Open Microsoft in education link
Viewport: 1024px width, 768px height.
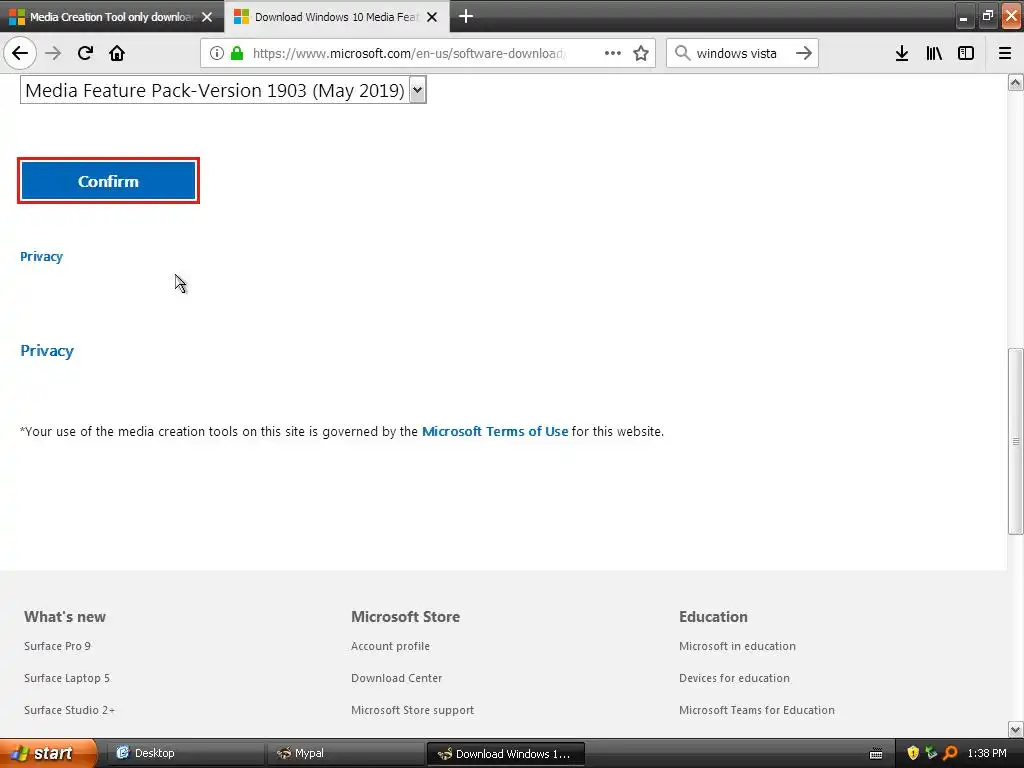[x=737, y=646]
